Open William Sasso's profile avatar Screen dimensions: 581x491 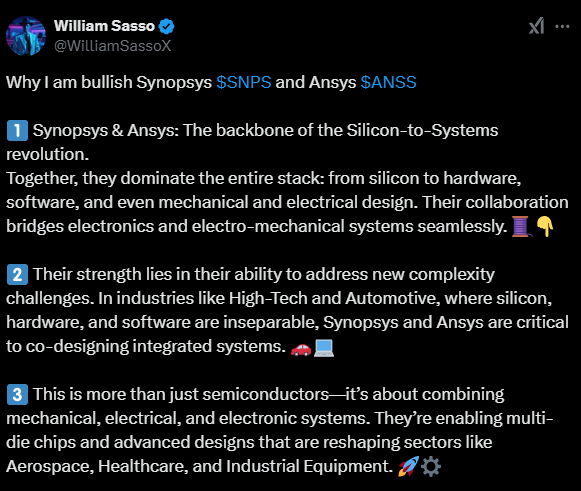(26, 36)
